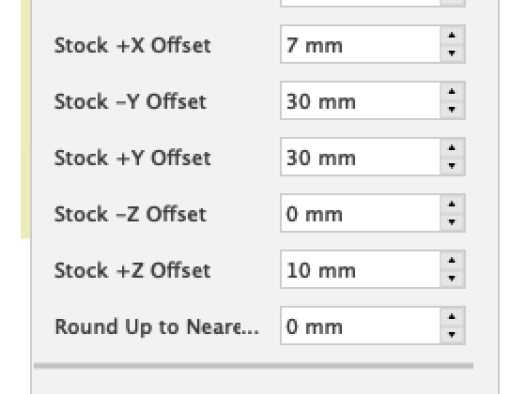Click the Stock -Y Offset 30 mm field
The image size is (526, 394).
pyautogui.click(x=360, y=101)
